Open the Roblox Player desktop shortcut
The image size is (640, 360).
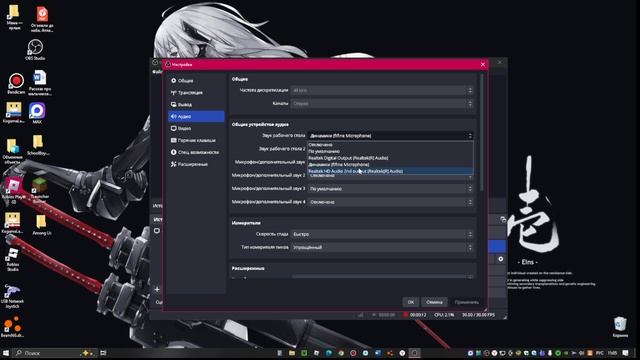pyautogui.click(x=14, y=190)
